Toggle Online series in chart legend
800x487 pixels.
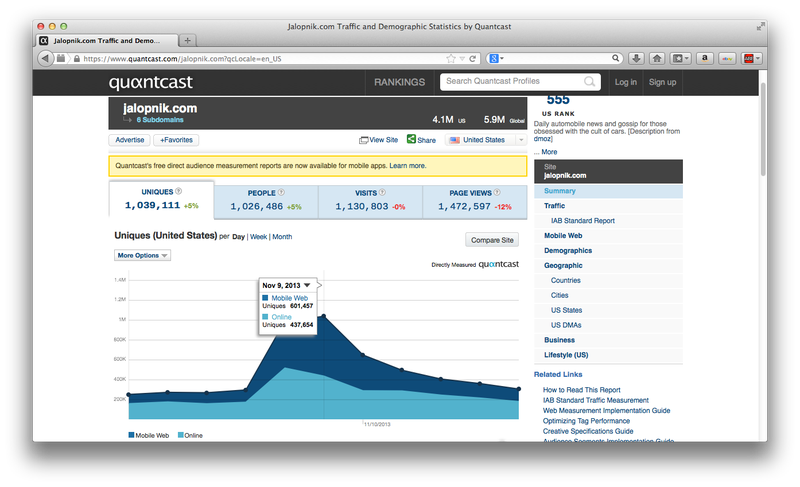coord(190,435)
